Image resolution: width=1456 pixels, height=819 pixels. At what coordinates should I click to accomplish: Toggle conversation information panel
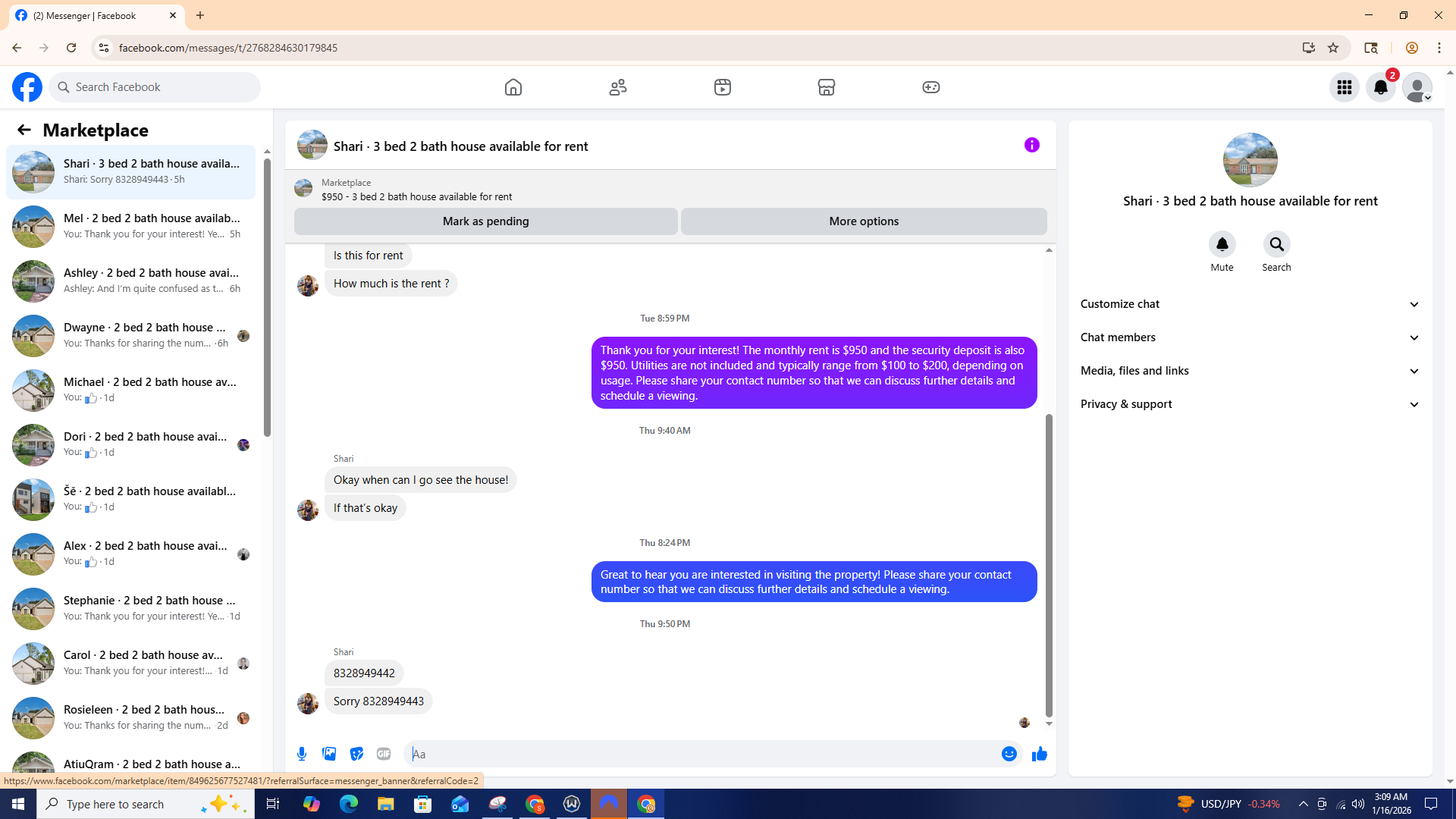1031,145
